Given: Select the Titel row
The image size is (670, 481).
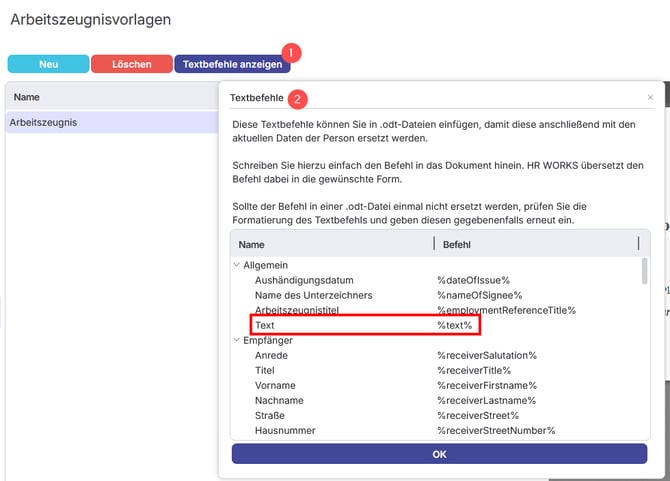Looking at the screenshot, I should (x=265, y=370).
